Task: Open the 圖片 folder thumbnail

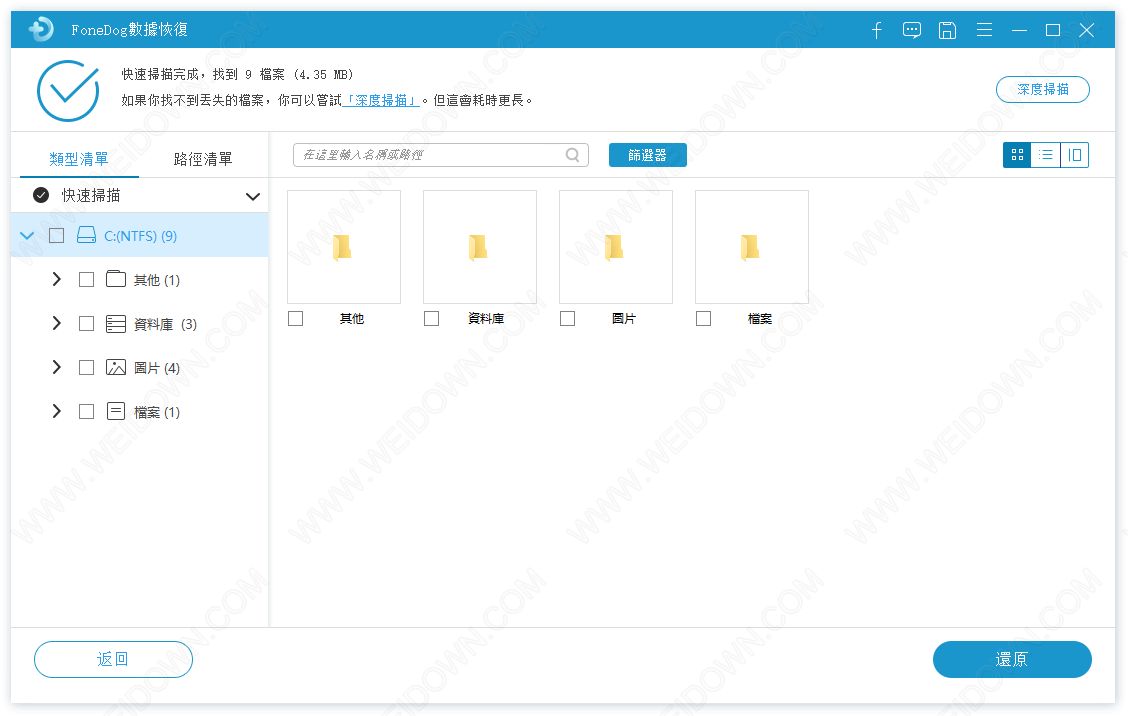Action: point(615,247)
